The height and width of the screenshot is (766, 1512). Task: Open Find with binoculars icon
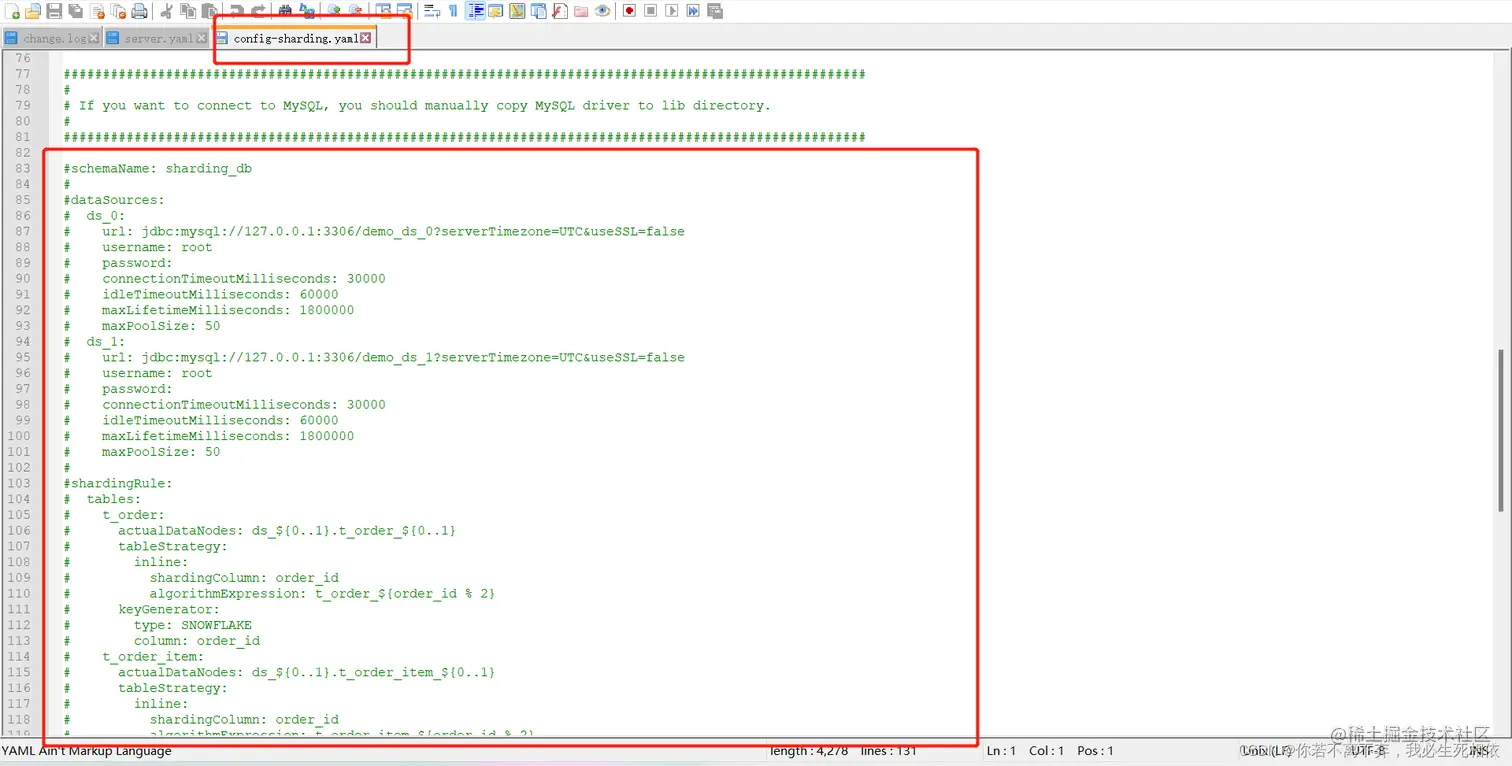click(285, 11)
